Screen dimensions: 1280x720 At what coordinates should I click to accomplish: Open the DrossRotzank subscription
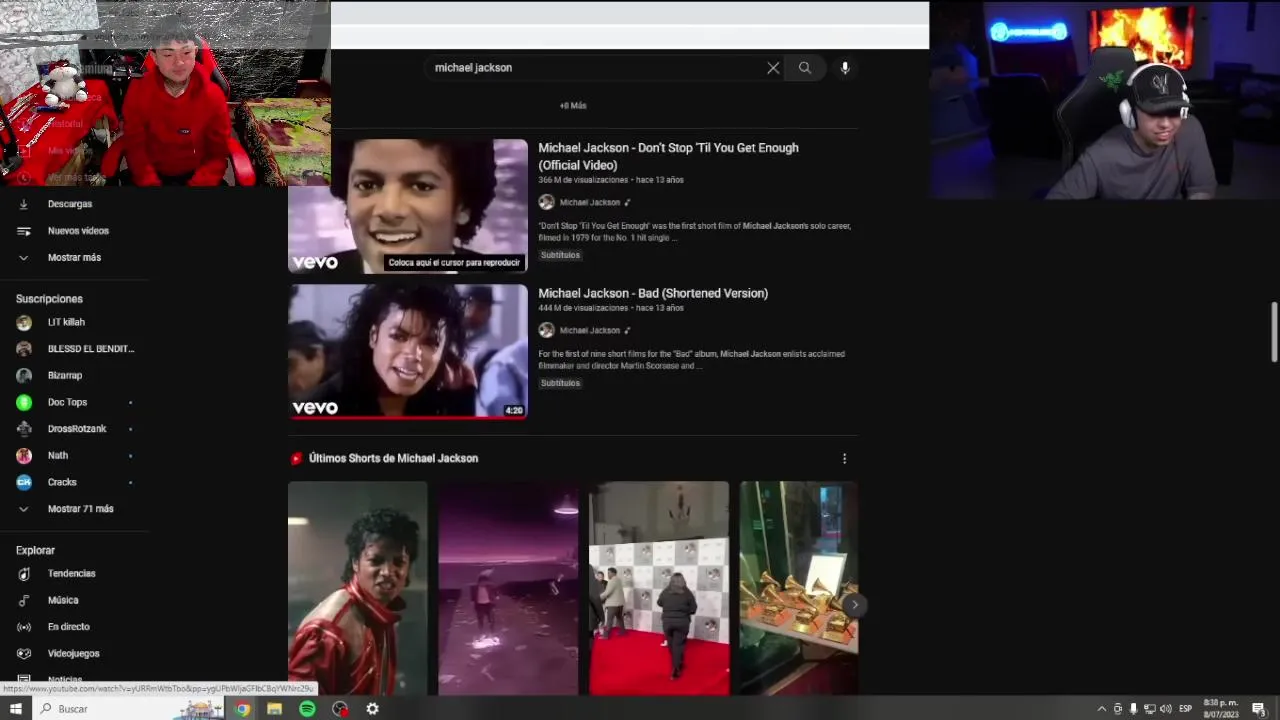pyautogui.click(x=78, y=429)
